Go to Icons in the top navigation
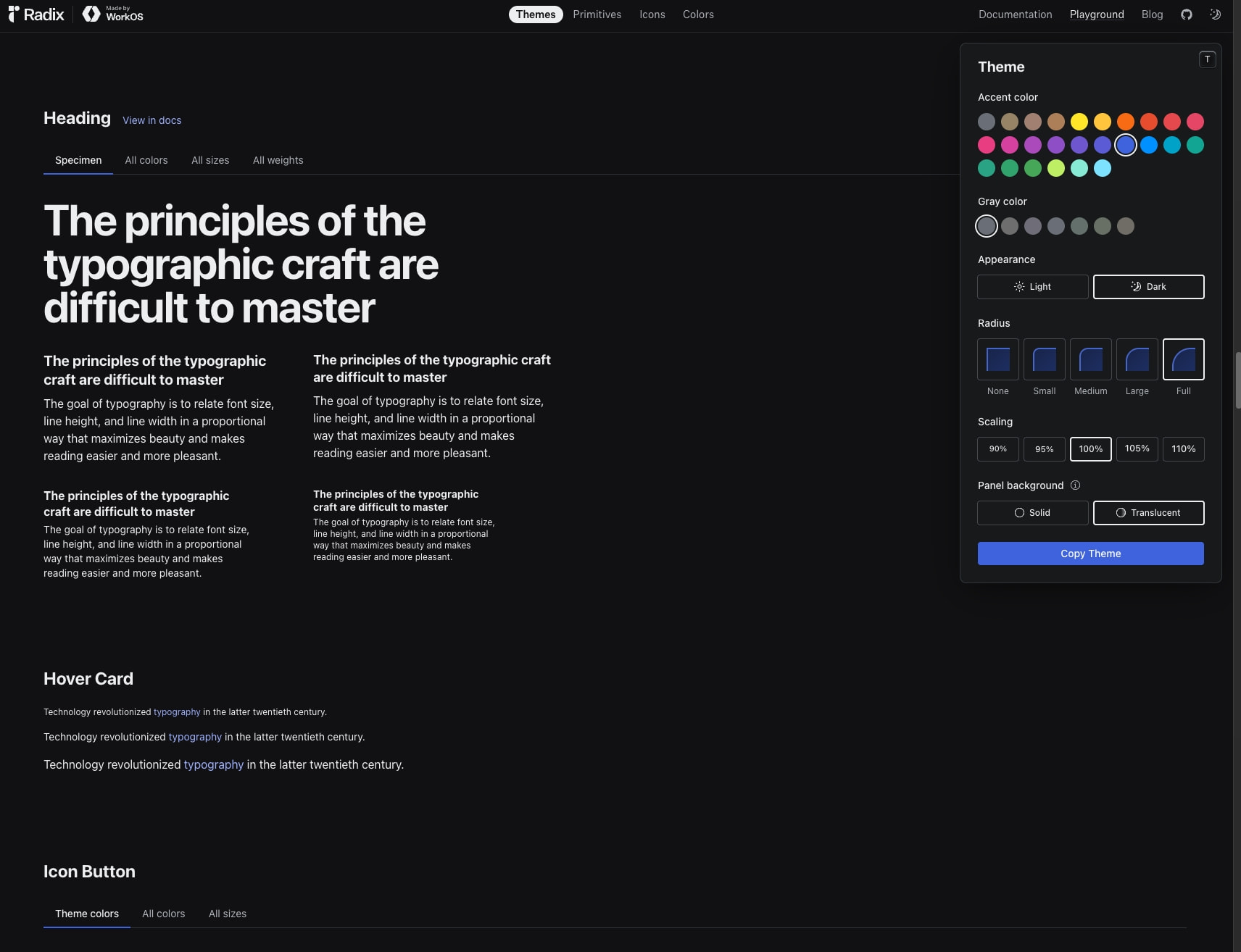 click(652, 14)
